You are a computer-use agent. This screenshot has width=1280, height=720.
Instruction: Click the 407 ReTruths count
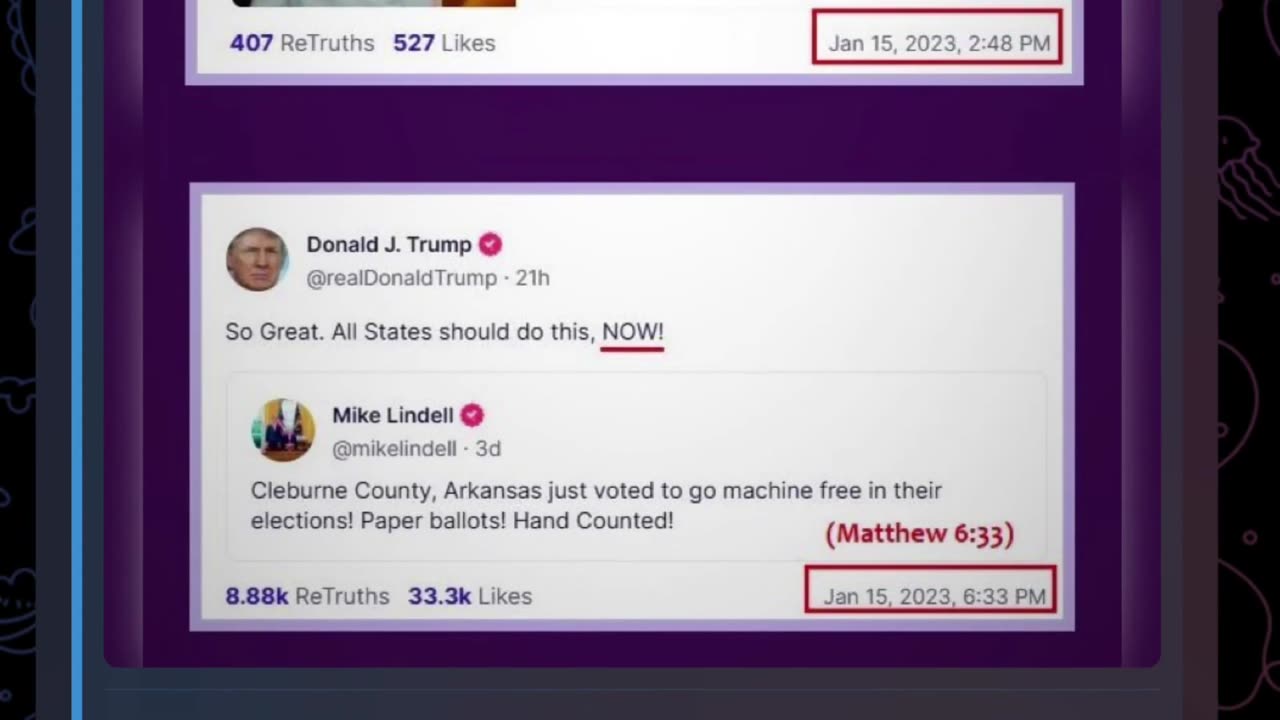tap(302, 43)
